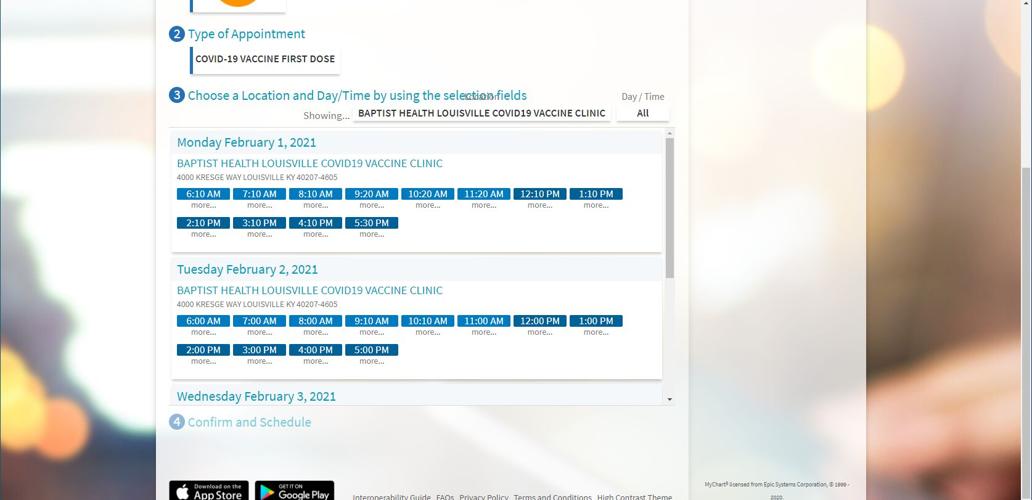Expand more times under Monday 9:20 AM
Image resolution: width=1032 pixels, height=500 pixels.
tap(371, 205)
